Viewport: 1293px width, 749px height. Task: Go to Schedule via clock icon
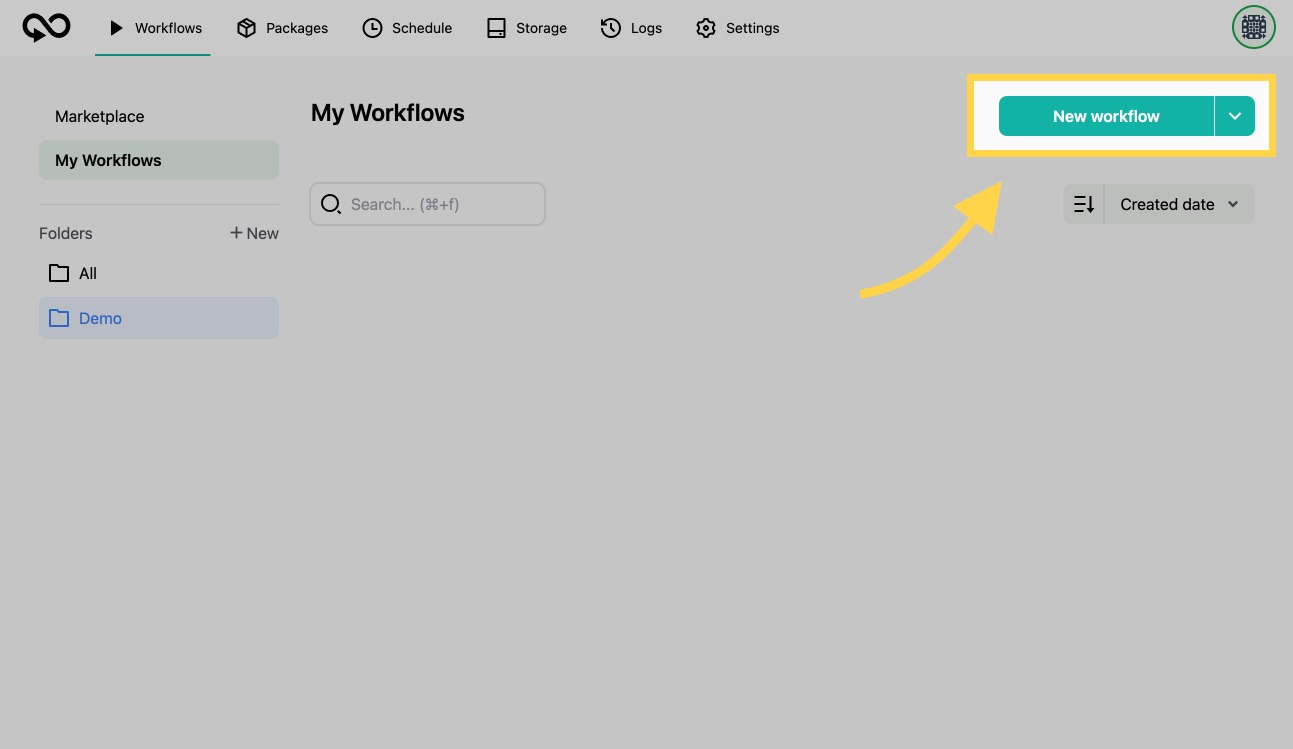(372, 28)
